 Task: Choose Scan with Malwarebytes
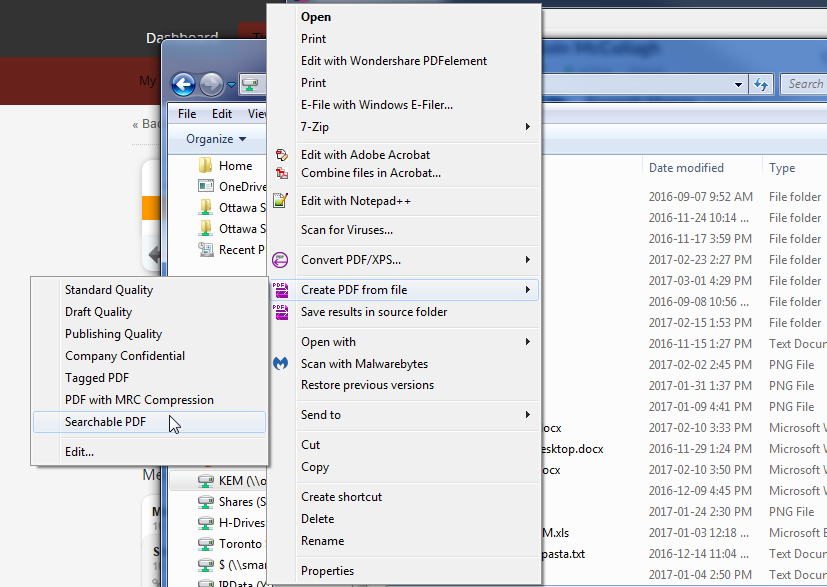364,364
